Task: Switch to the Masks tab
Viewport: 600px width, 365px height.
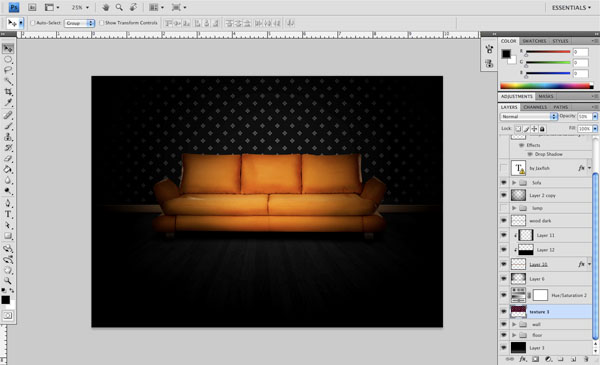Action: 546,96
